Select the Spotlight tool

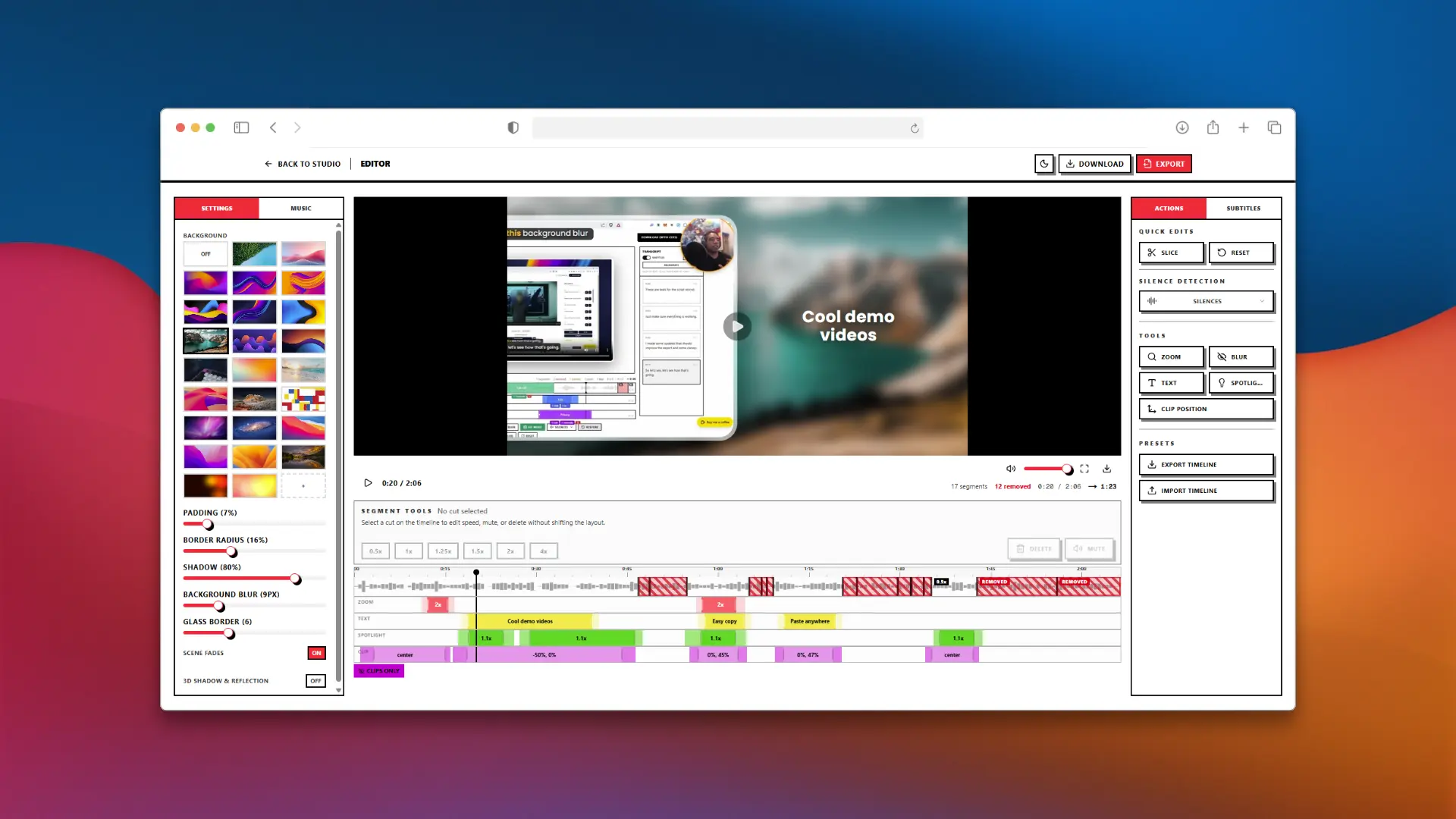(x=1241, y=383)
